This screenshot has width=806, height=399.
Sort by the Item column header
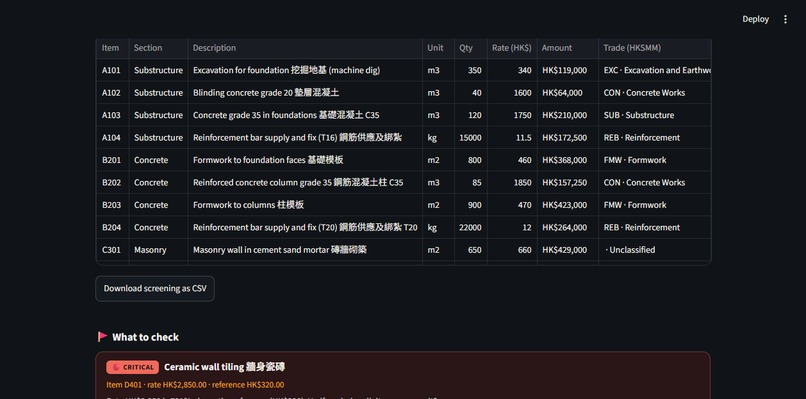tap(112, 48)
